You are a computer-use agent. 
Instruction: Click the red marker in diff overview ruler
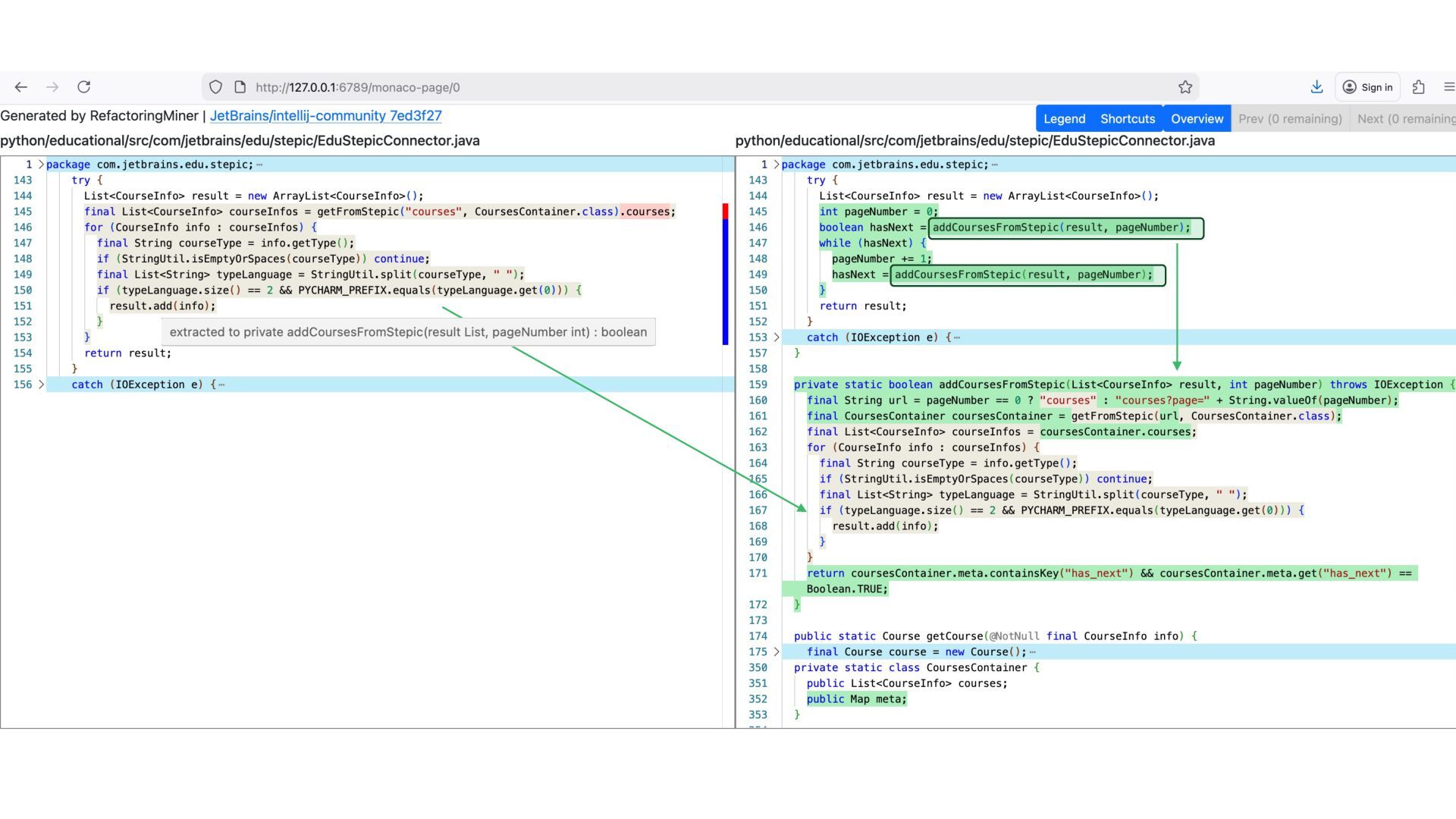point(725,212)
